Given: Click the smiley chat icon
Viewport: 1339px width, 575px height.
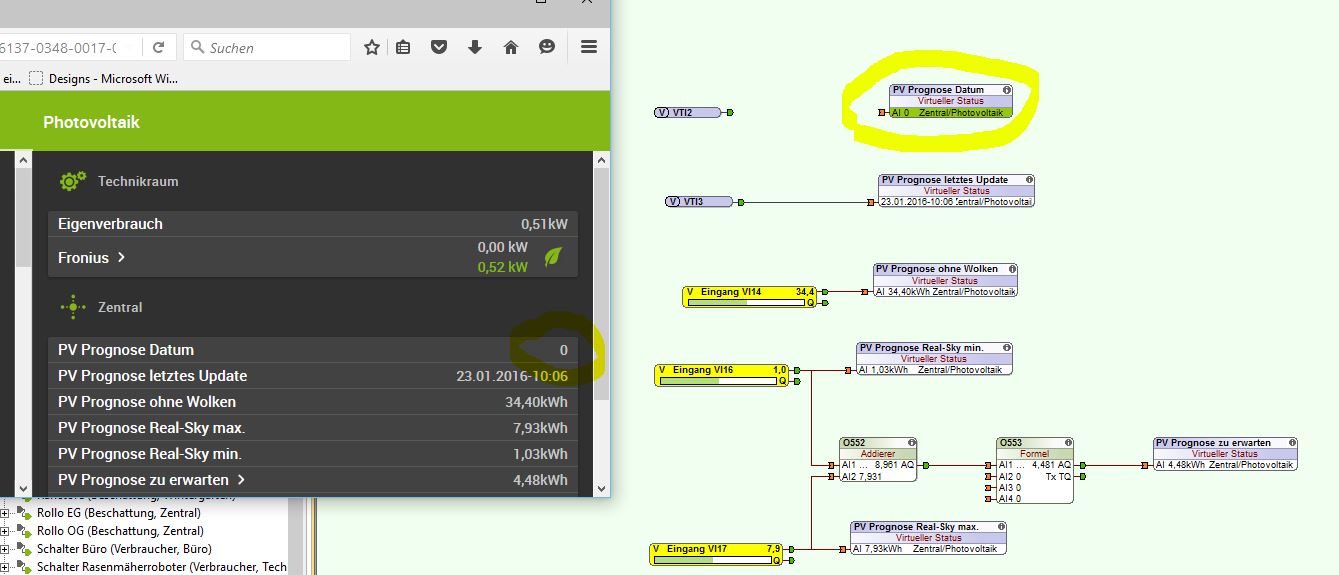Looking at the screenshot, I should tap(547, 47).
